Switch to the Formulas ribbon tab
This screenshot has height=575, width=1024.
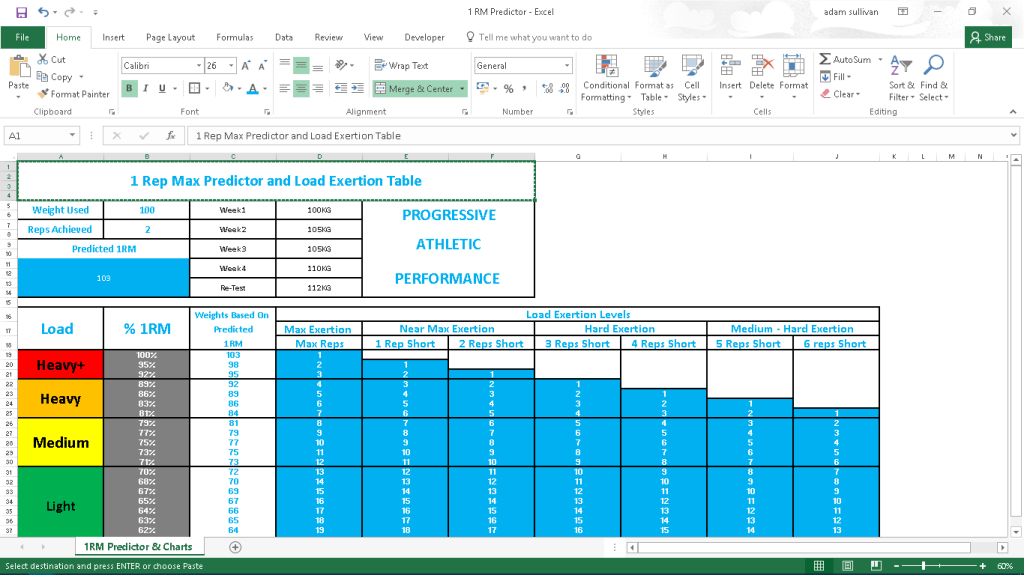234,37
